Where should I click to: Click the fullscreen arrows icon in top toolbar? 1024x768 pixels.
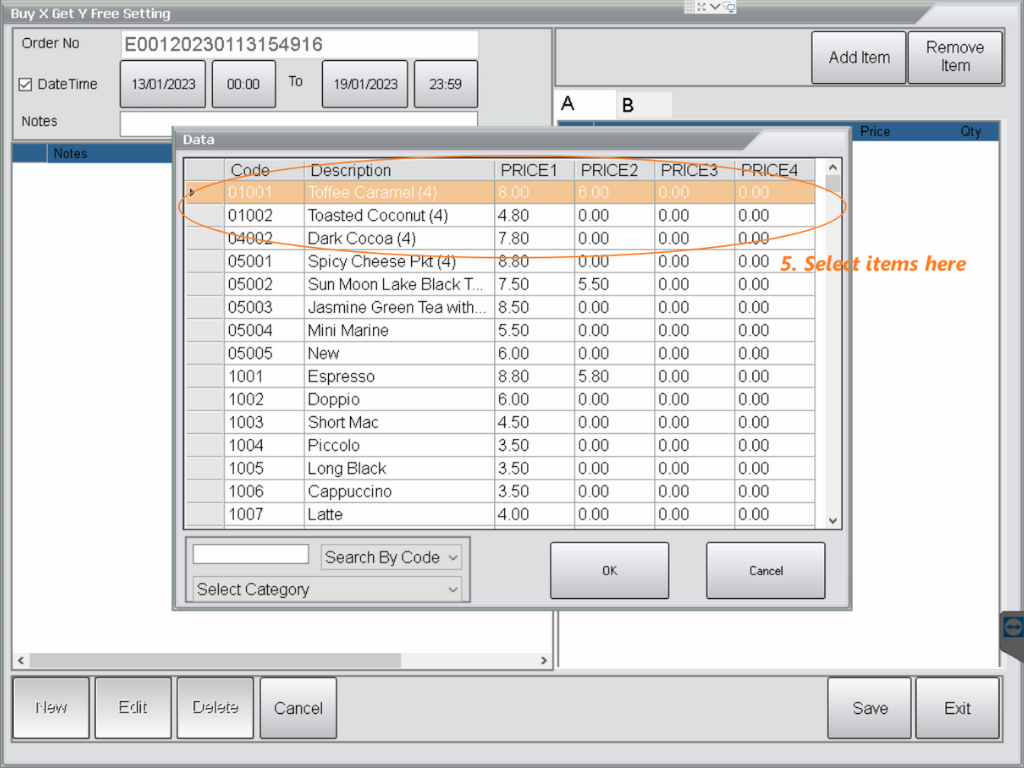click(x=702, y=6)
